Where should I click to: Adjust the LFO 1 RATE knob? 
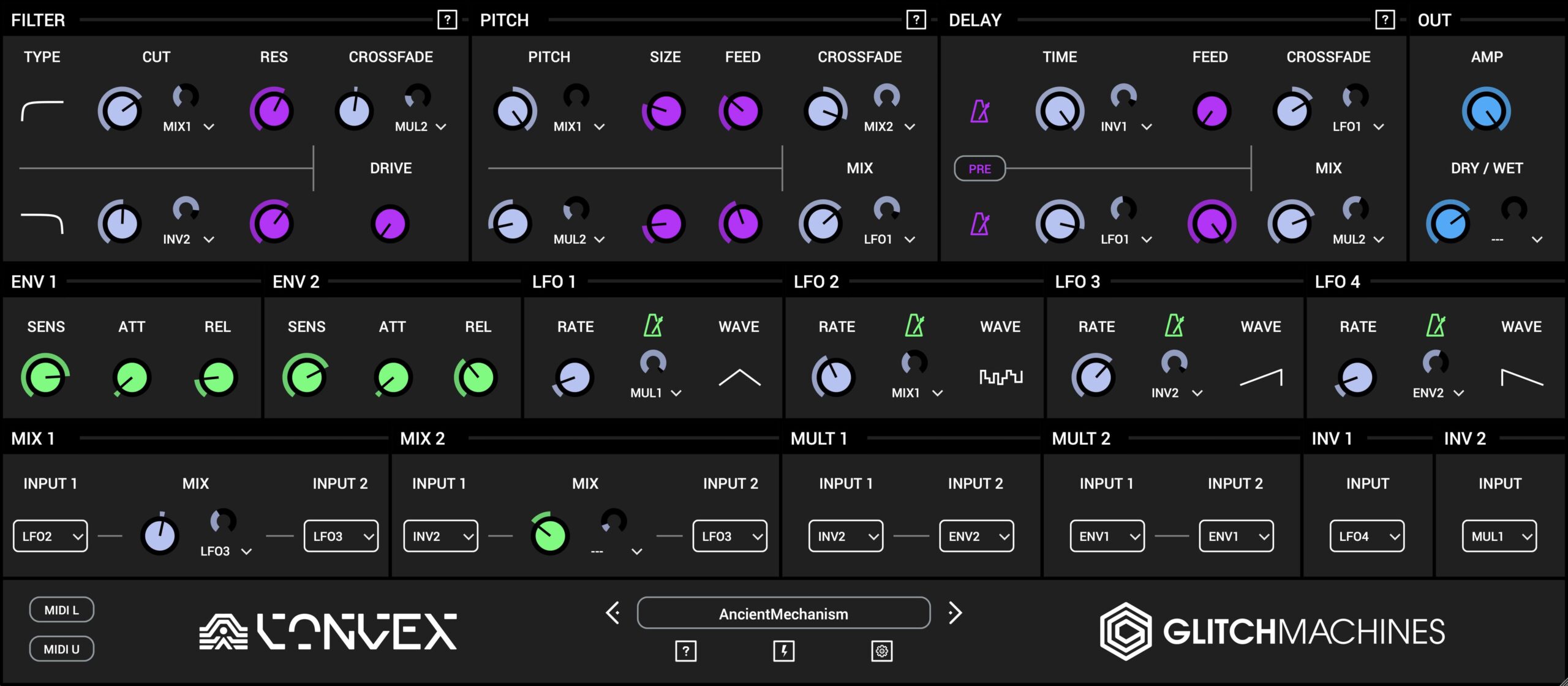tap(575, 377)
